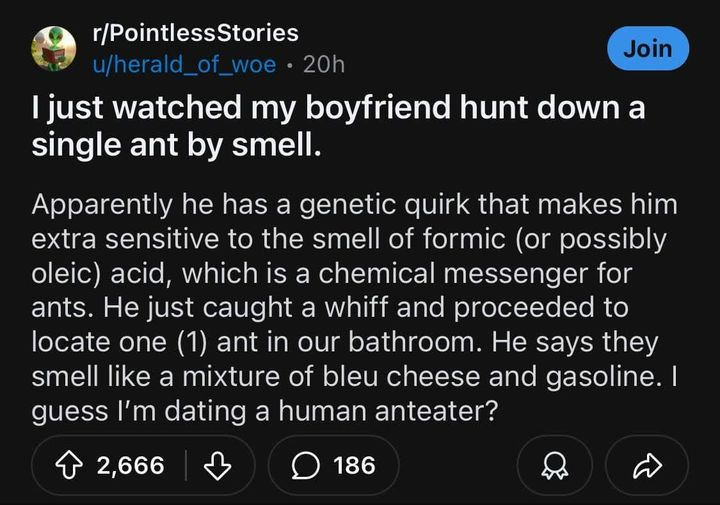This screenshot has width=720, height=505.
Task: Share the post with the arrow icon
Action: (x=647, y=465)
